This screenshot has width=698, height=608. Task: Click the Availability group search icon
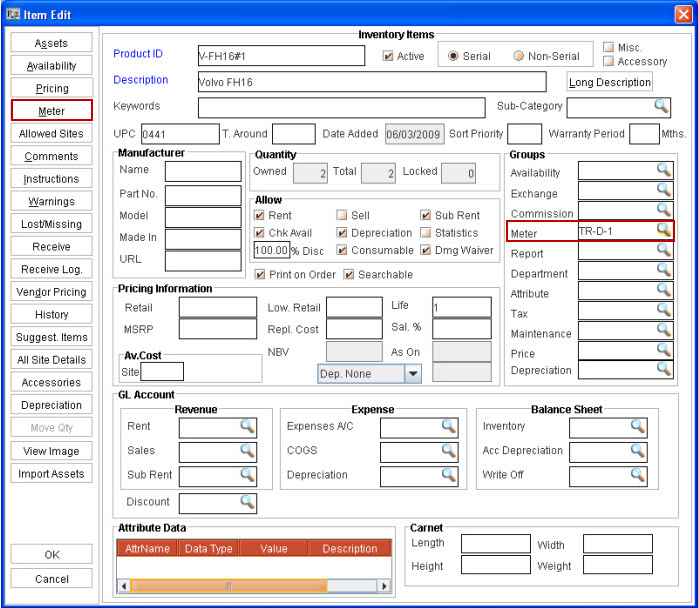click(663, 170)
